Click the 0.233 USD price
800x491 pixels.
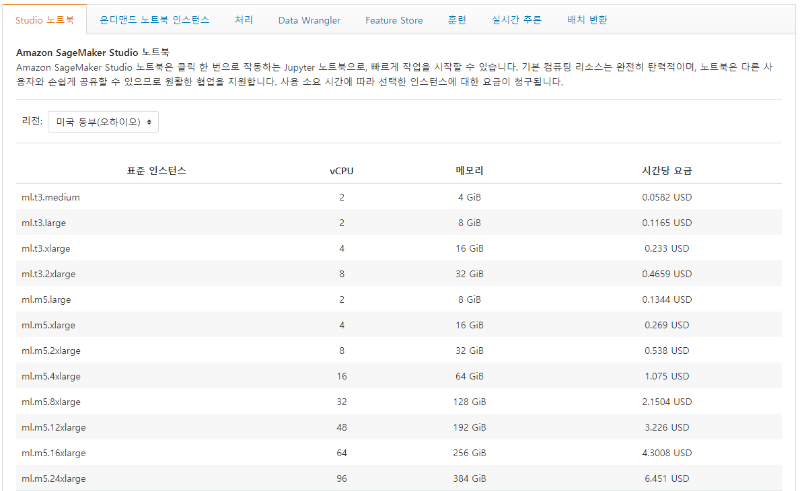point(667,249)
